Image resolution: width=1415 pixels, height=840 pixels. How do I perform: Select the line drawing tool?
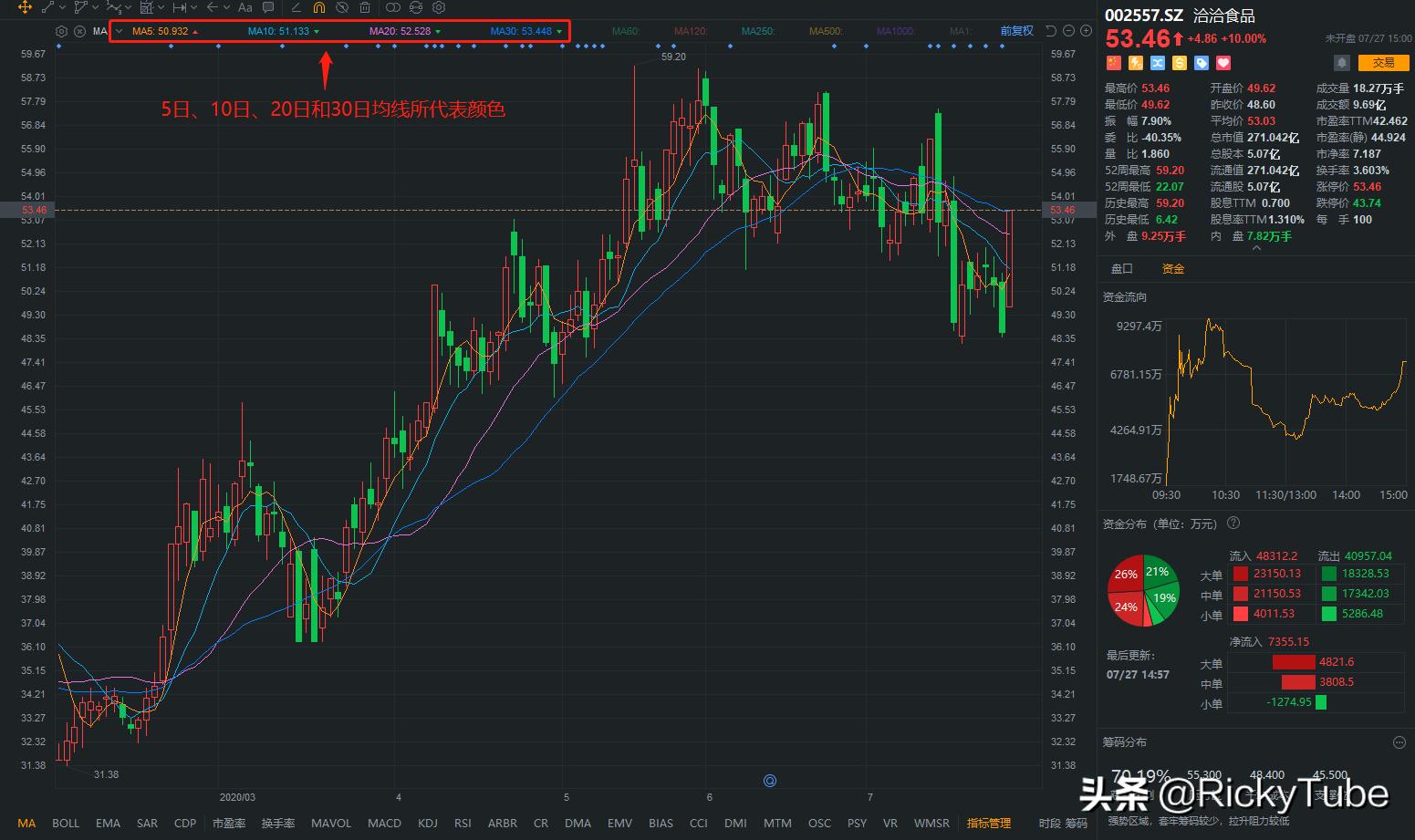[x=47, y=7]
